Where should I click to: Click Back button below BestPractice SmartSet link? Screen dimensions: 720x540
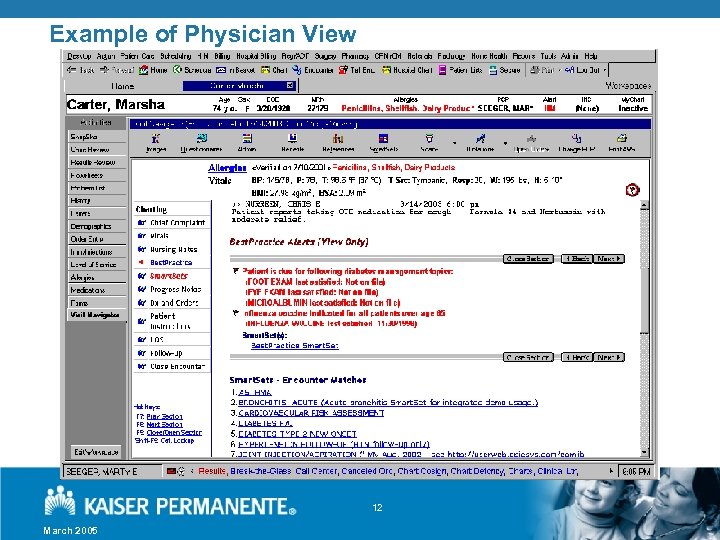[577, 357]
